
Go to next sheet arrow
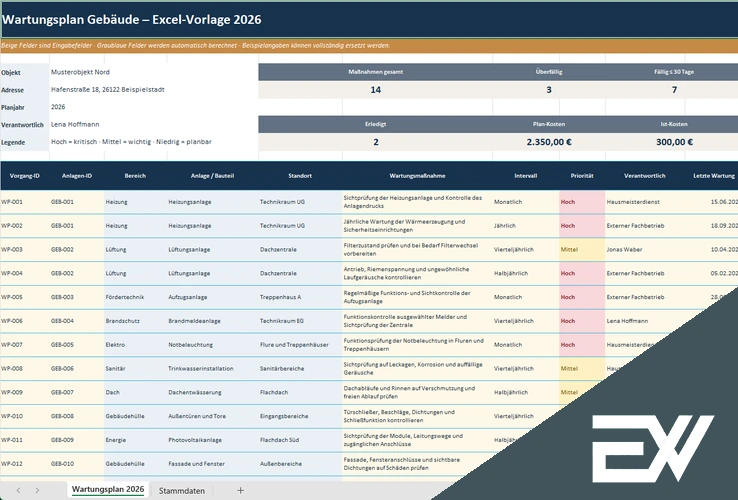pos(37,490)
